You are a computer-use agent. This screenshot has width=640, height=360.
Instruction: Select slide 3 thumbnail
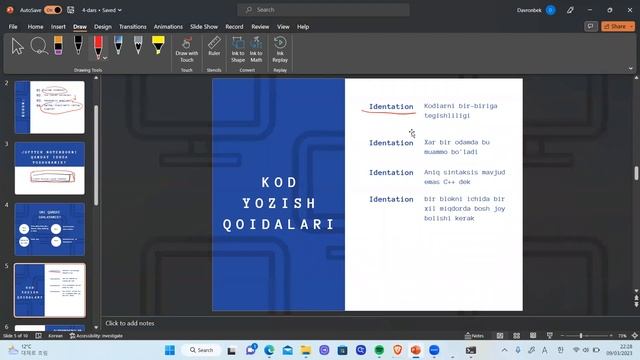50,168
